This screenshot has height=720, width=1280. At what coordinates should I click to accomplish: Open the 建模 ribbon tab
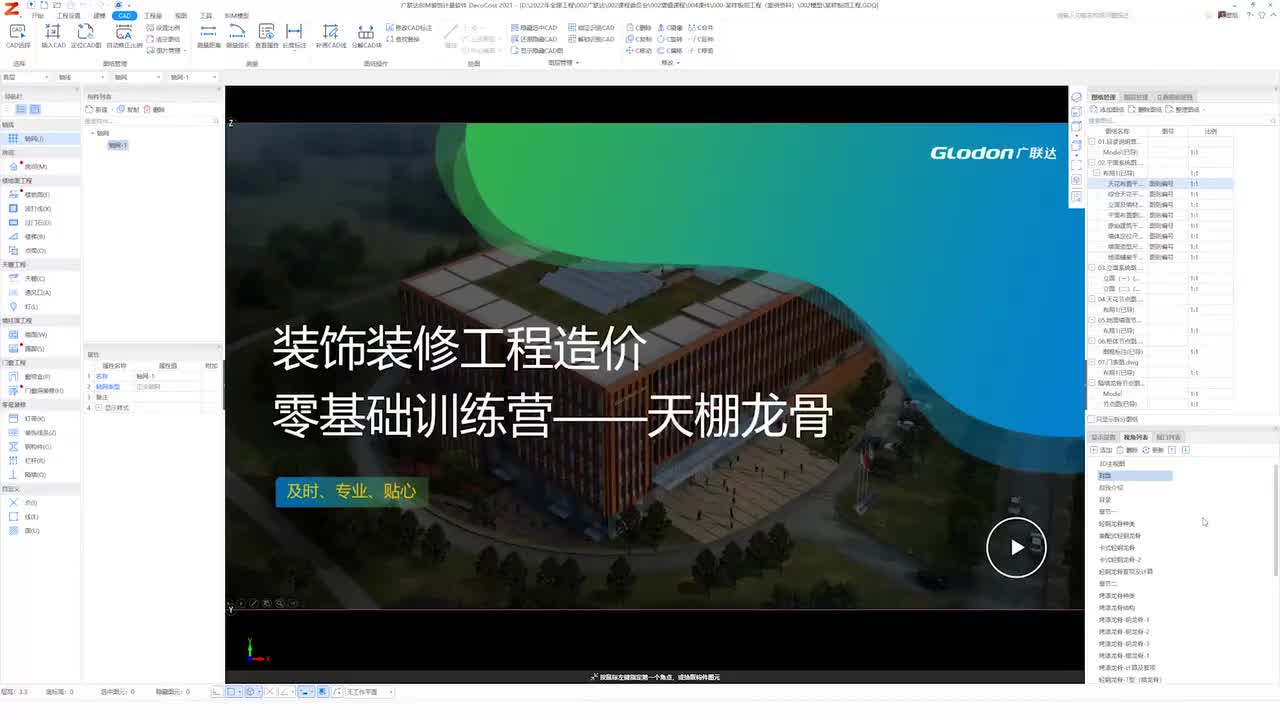tap(99, 16)
